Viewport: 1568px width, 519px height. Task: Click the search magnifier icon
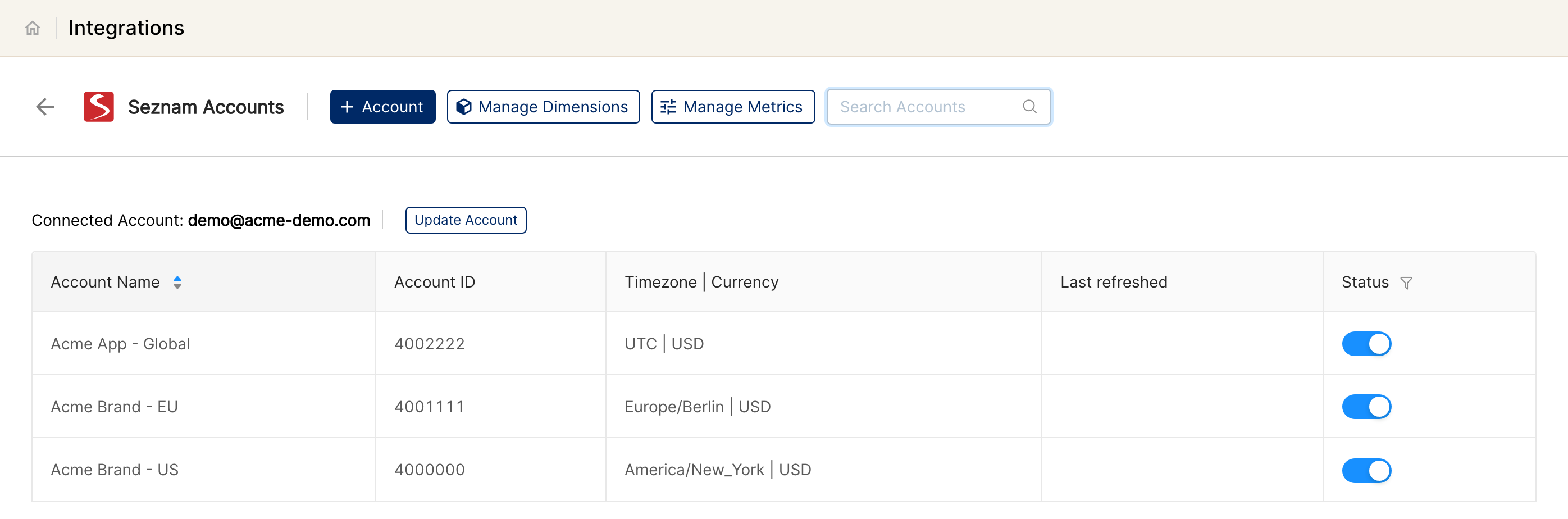click(1029, 107)
